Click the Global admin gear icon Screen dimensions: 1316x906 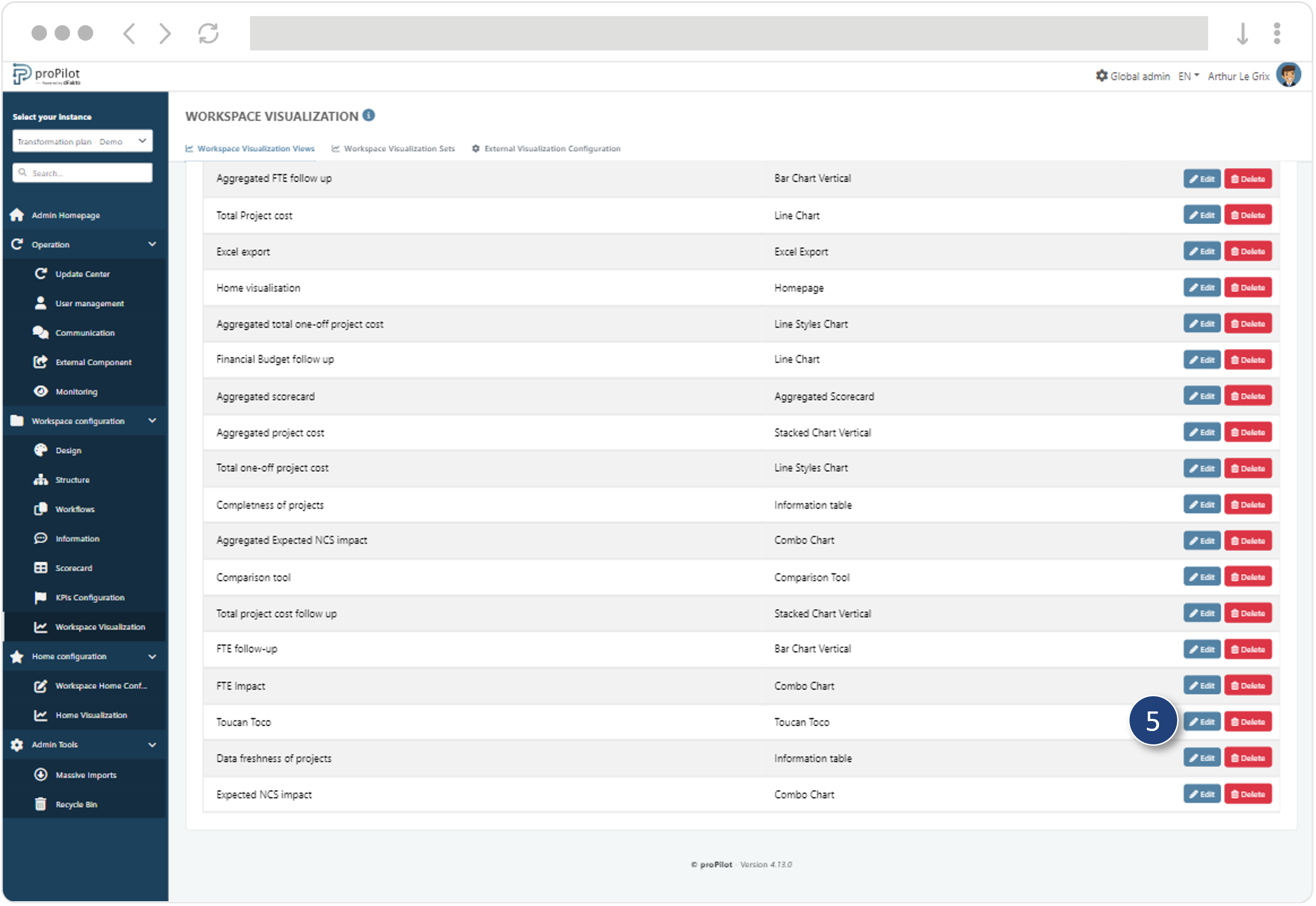pyautogui.click(x=1101, y=75)
